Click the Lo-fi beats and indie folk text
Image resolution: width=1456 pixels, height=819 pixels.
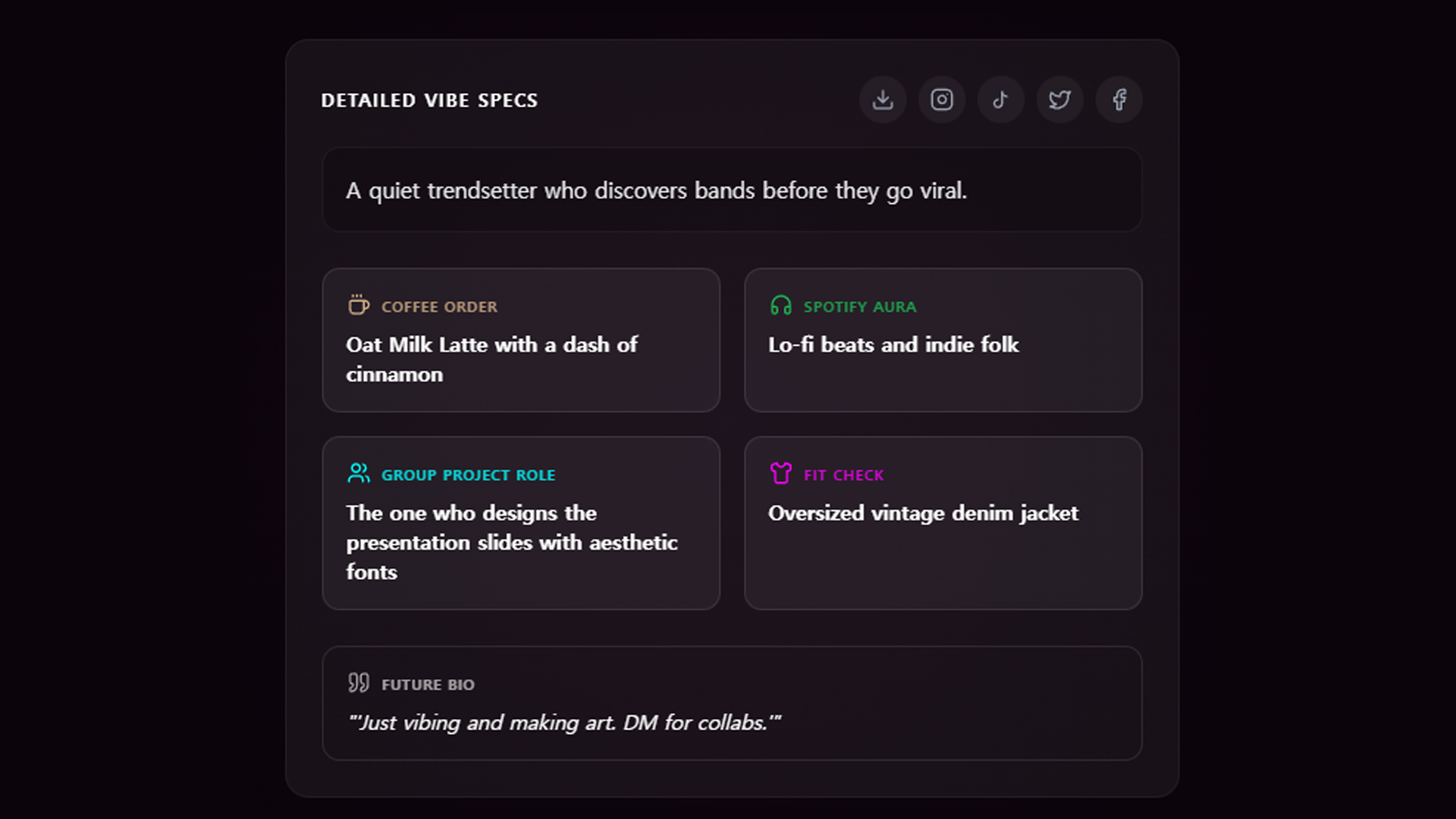pyautogui.click(x=893, y=345)
